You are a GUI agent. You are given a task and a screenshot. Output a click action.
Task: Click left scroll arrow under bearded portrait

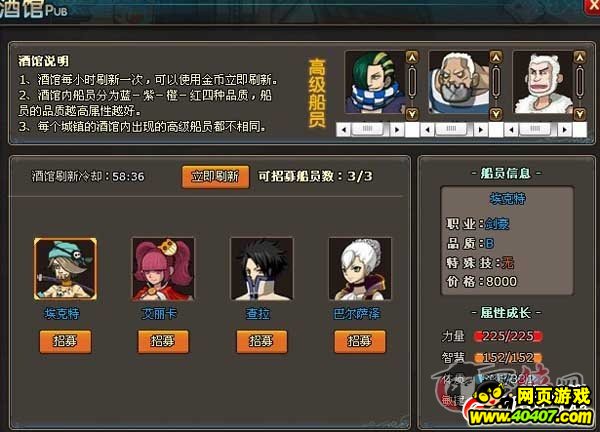(427, 130)
